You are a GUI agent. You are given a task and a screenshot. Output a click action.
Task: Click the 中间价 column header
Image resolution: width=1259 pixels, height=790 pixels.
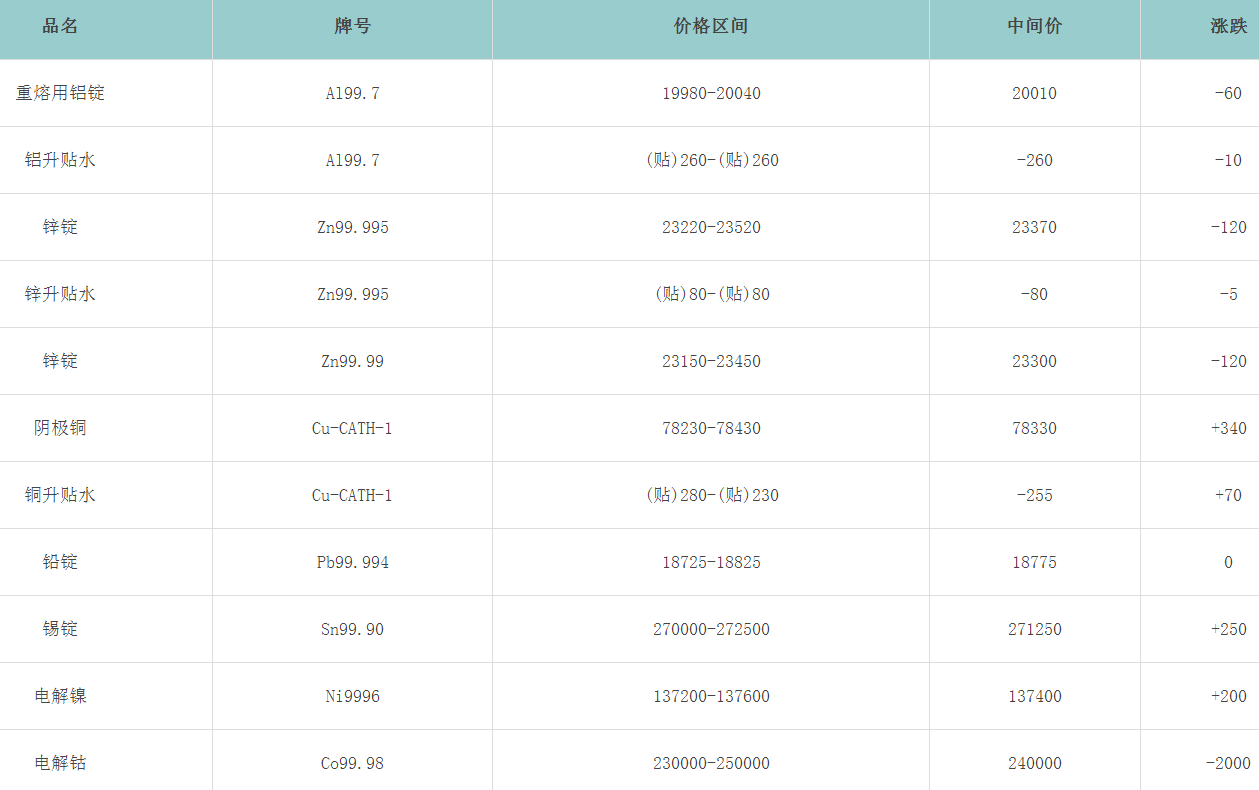pos(1034,27)
